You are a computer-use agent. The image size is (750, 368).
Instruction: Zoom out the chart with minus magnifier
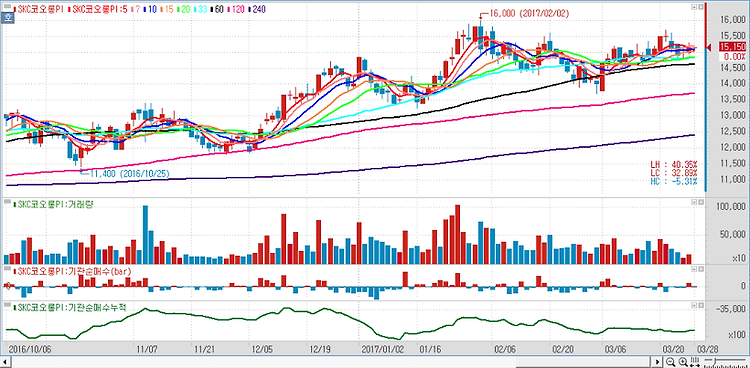tap(671, 362)
